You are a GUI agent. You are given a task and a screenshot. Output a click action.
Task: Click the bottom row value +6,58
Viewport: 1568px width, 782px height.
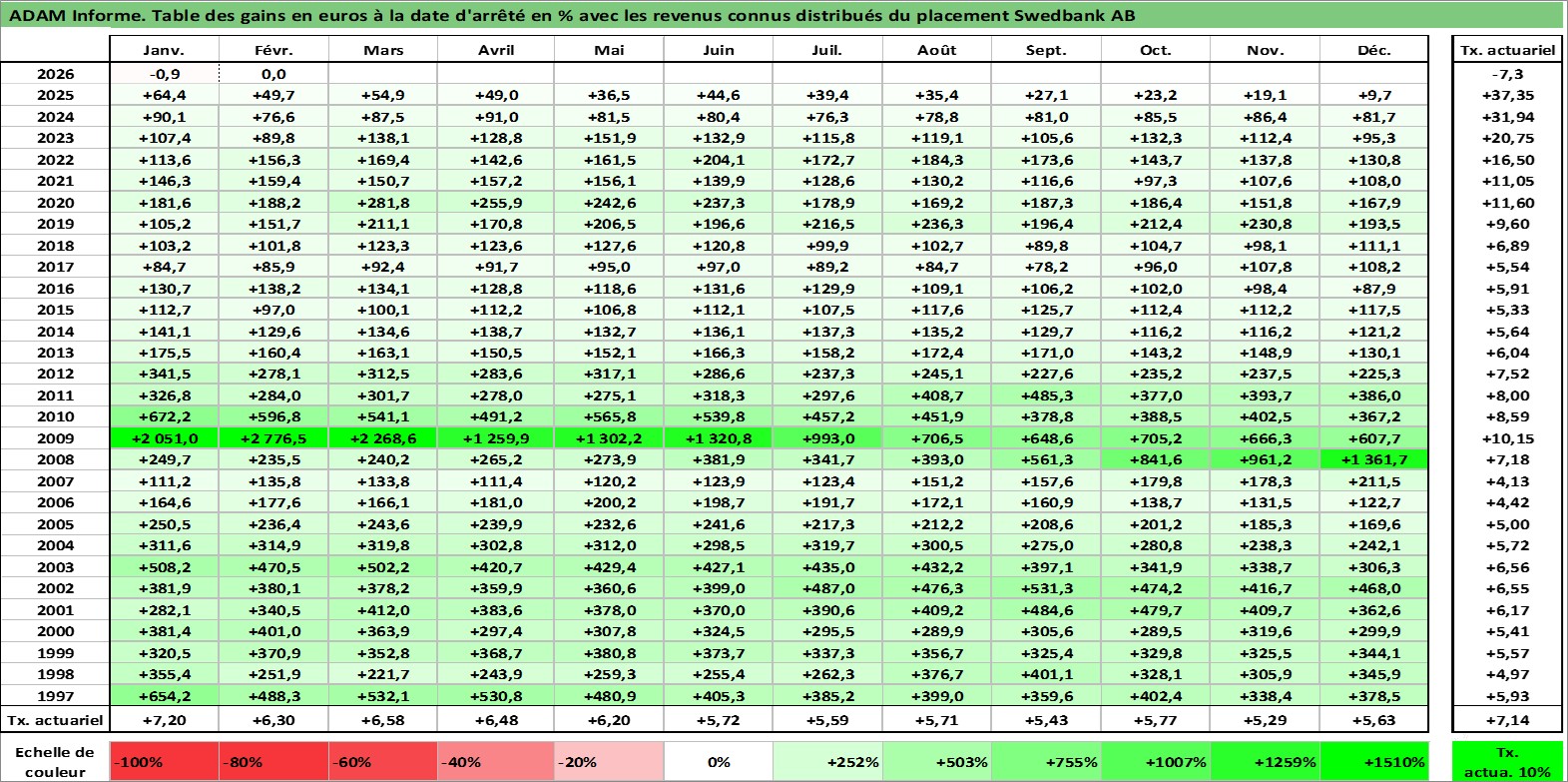pyautogui.click(x=383, y=719)
